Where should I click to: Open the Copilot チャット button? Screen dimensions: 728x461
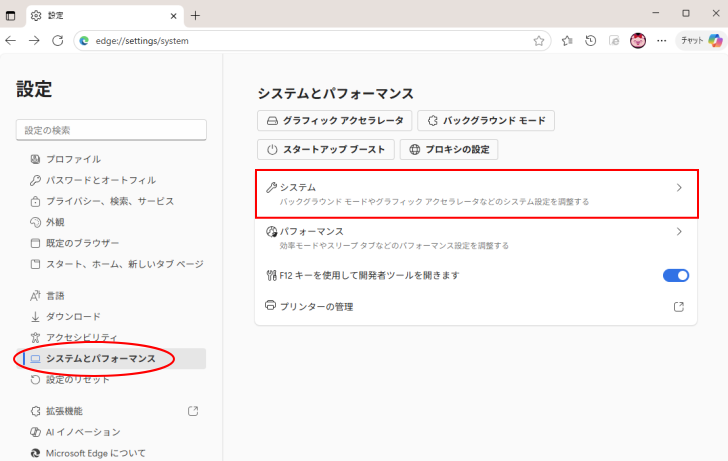[x=700, y=41]
